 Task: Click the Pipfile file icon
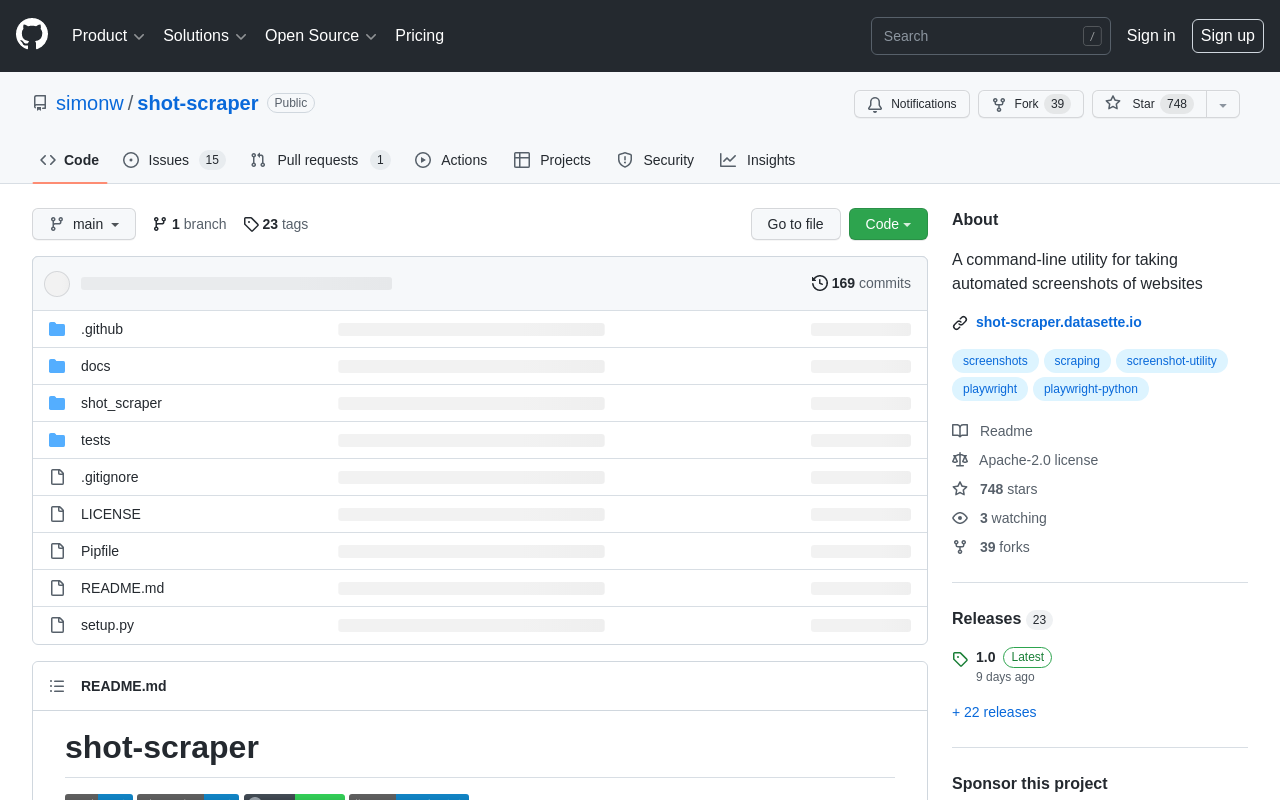pyautogui.click(x=57, y=551)
